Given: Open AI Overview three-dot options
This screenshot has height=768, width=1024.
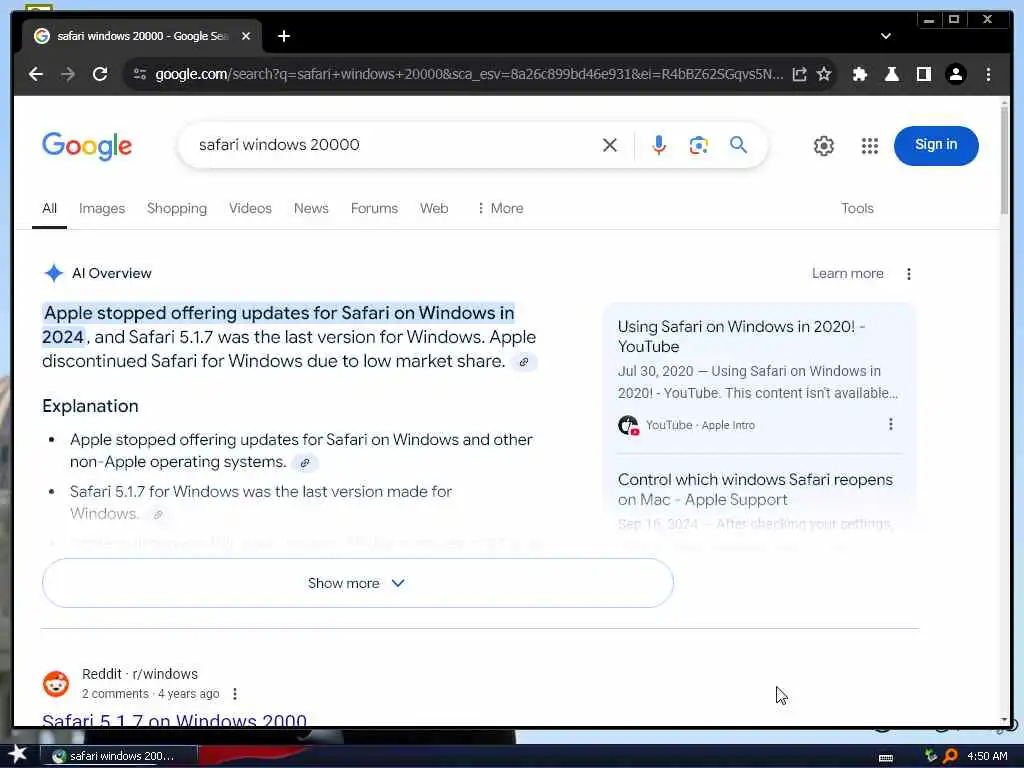Looking at the screenshot, I should point(908,274).
